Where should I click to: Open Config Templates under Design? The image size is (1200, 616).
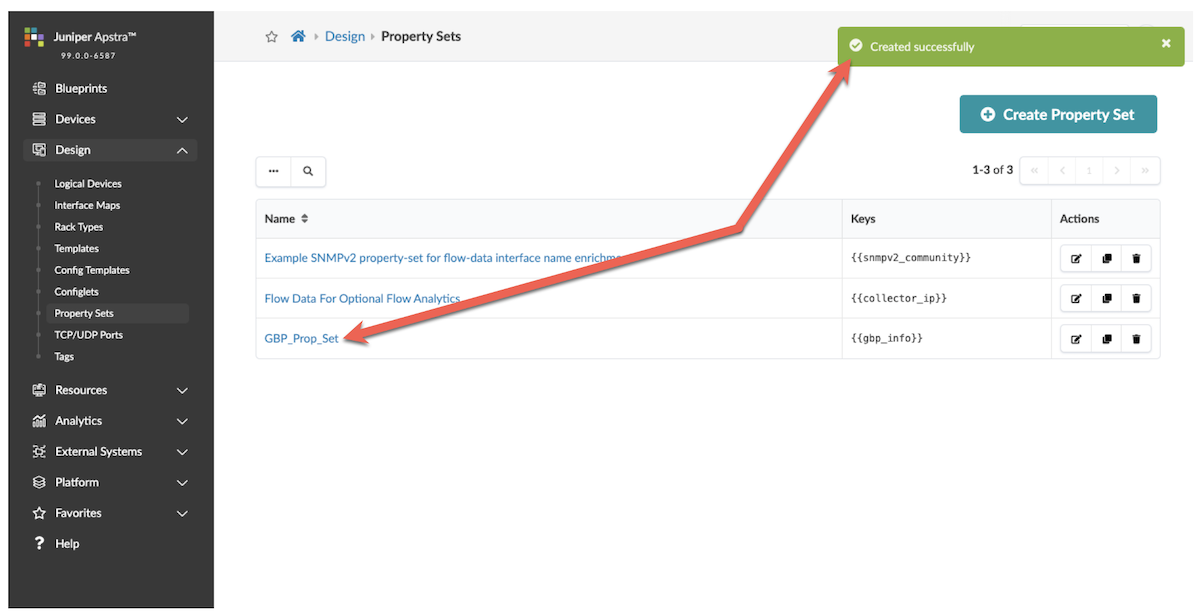(x=92, y=270)
